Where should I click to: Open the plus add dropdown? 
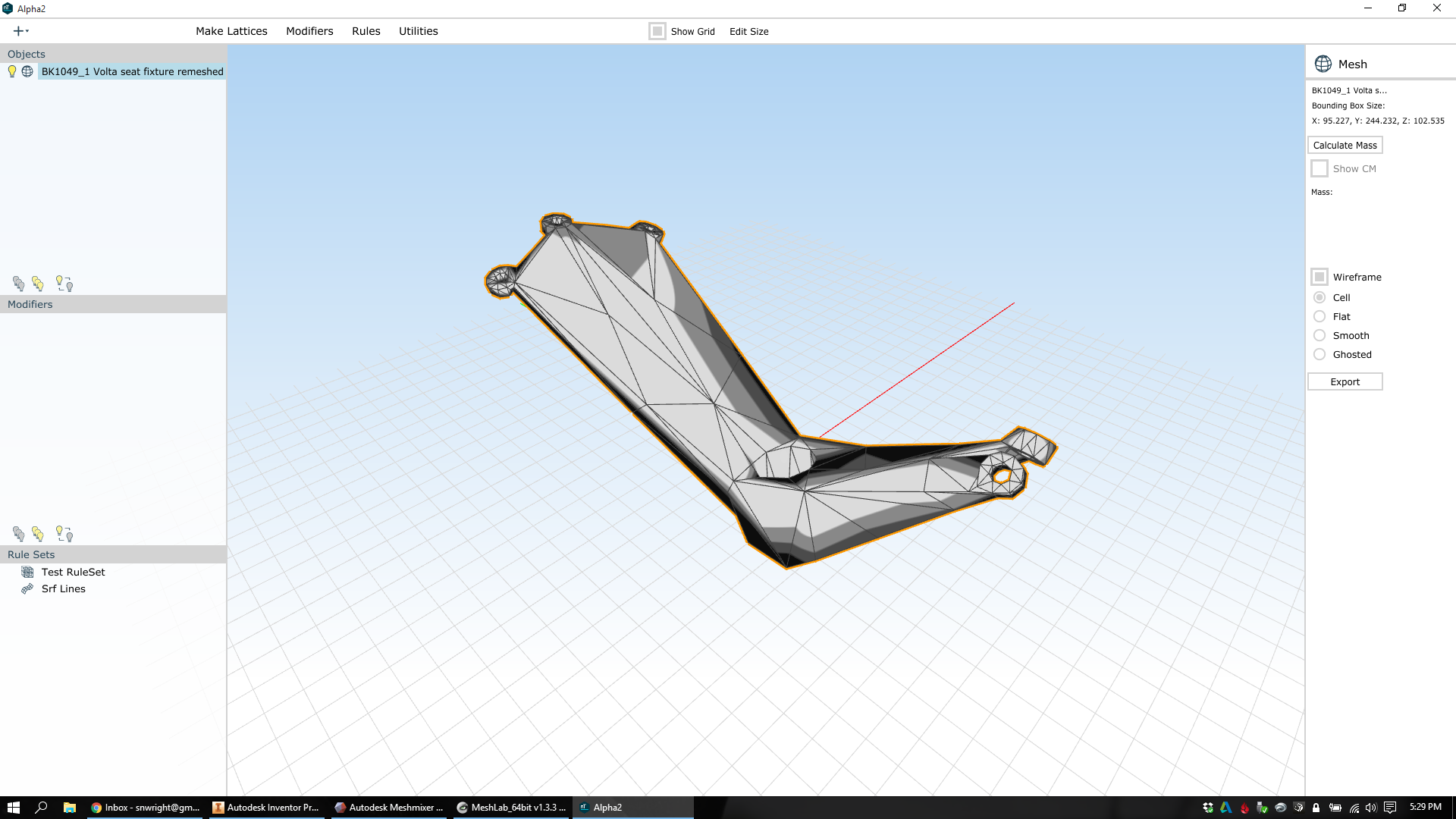(x=21, y=31)
